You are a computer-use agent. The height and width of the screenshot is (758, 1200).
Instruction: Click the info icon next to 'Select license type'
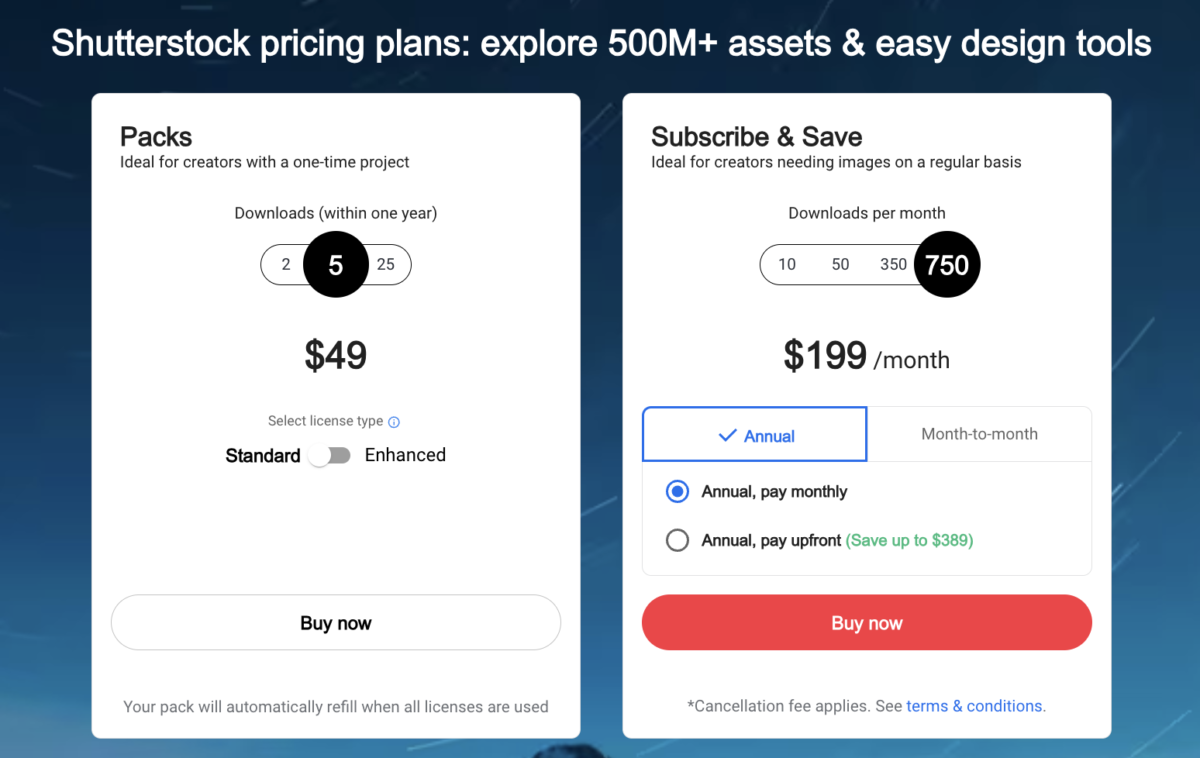click(x=393, y=421)
